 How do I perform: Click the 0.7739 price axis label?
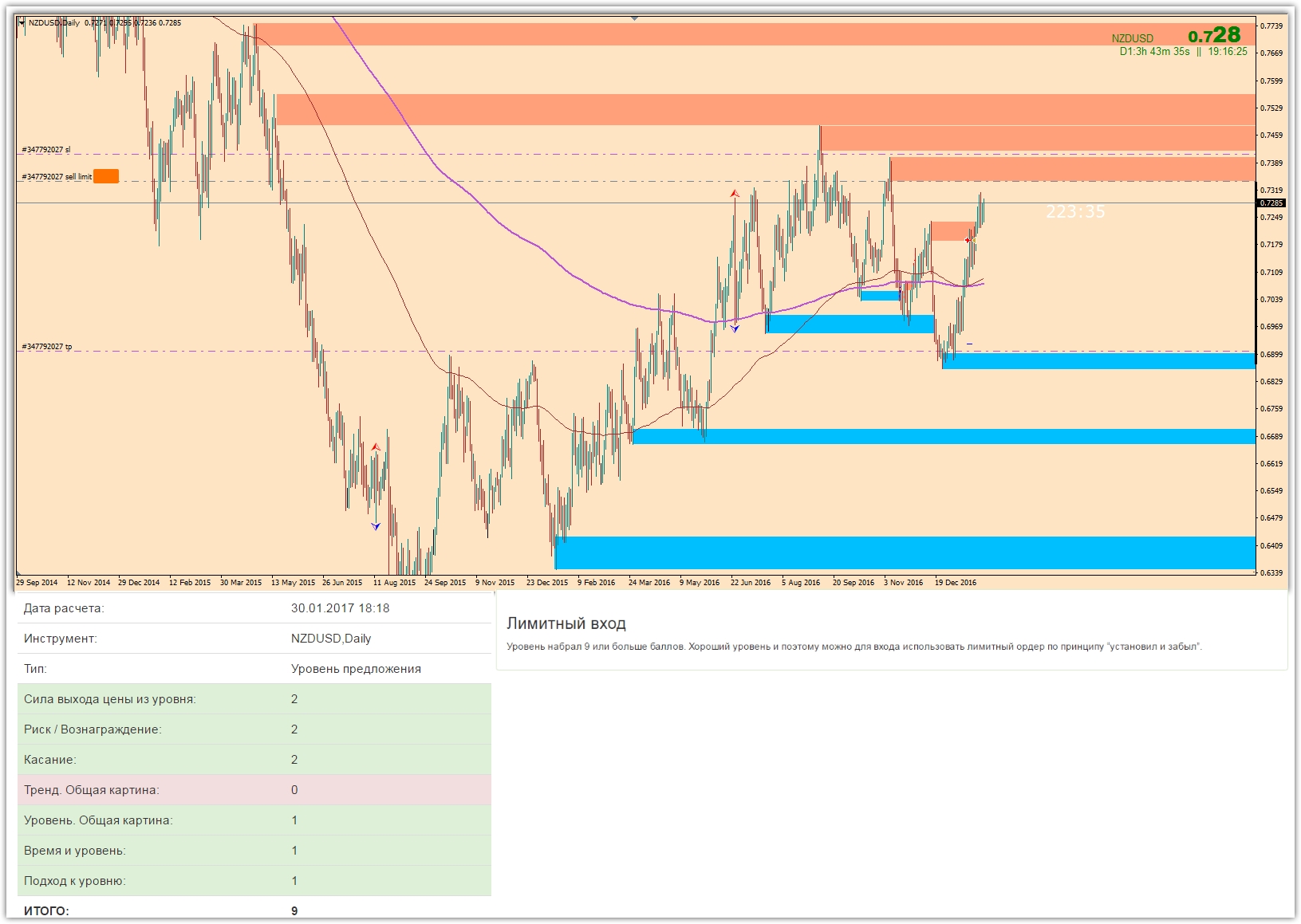tap(1271, 26)
